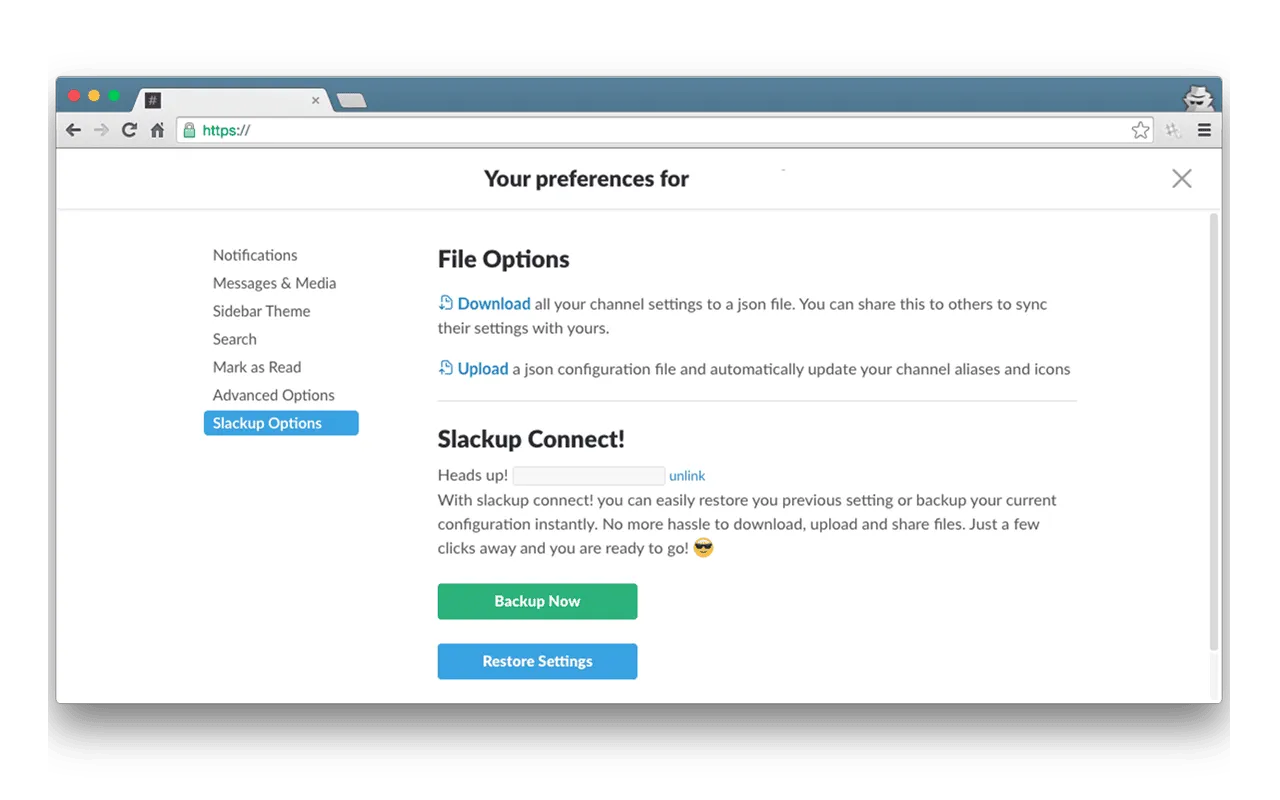Click the Upload configuration link

point(482,369)
